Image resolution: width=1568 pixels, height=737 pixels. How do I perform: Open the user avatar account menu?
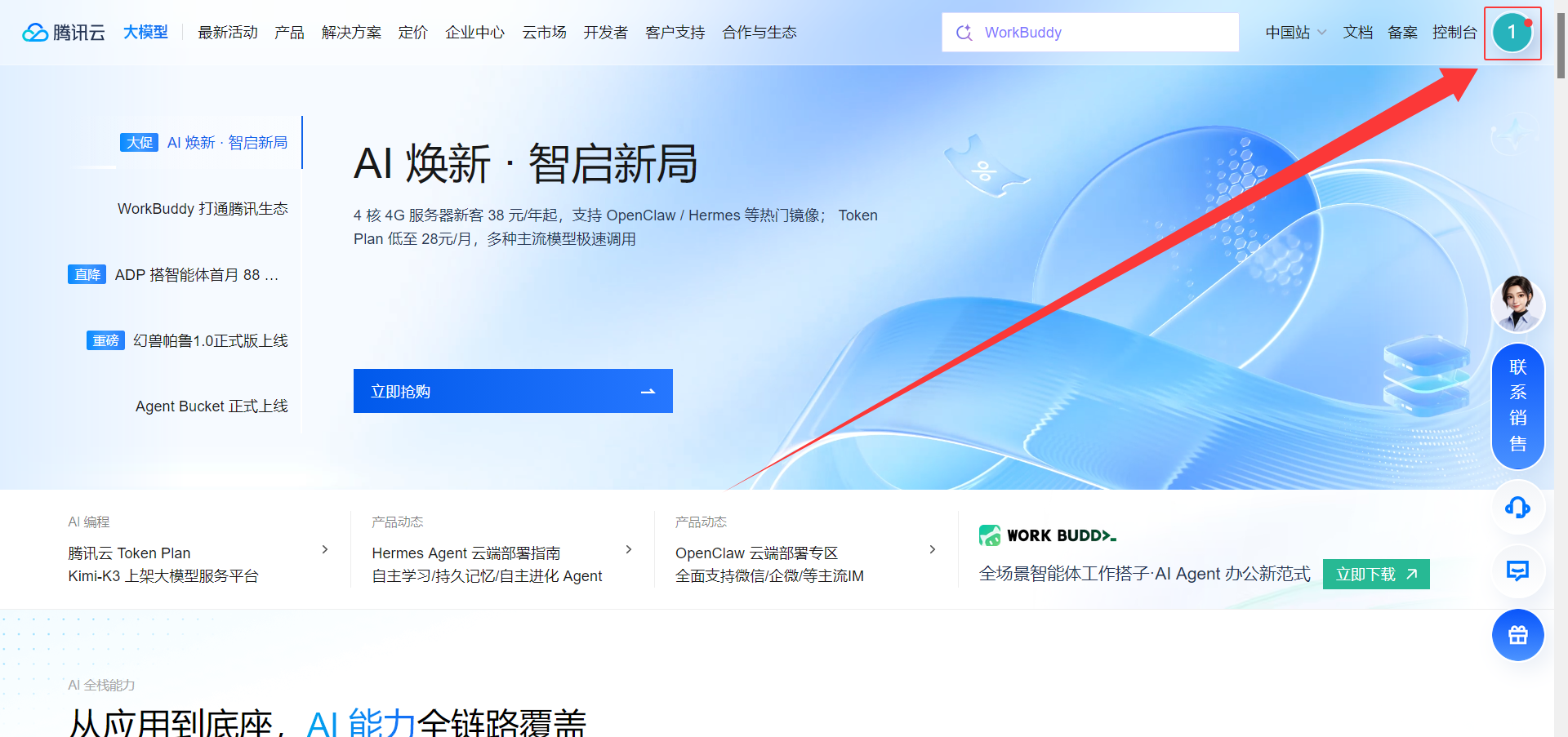tap(1512, 33)
